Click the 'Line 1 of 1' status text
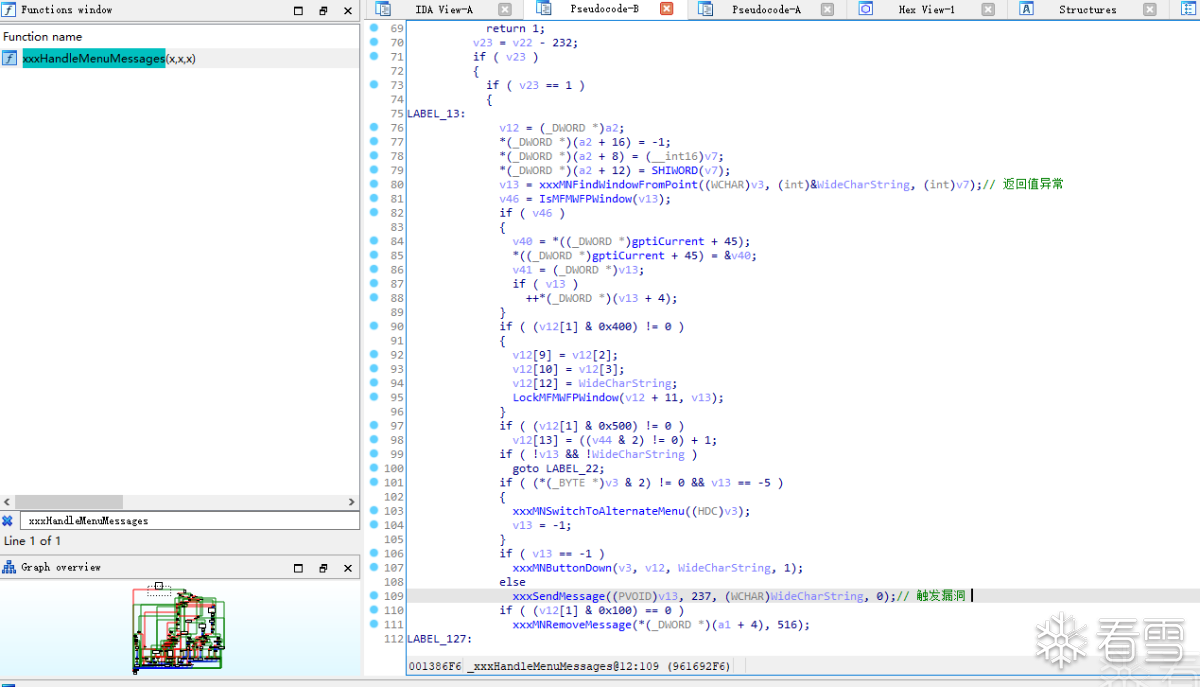 coord(33,541)
